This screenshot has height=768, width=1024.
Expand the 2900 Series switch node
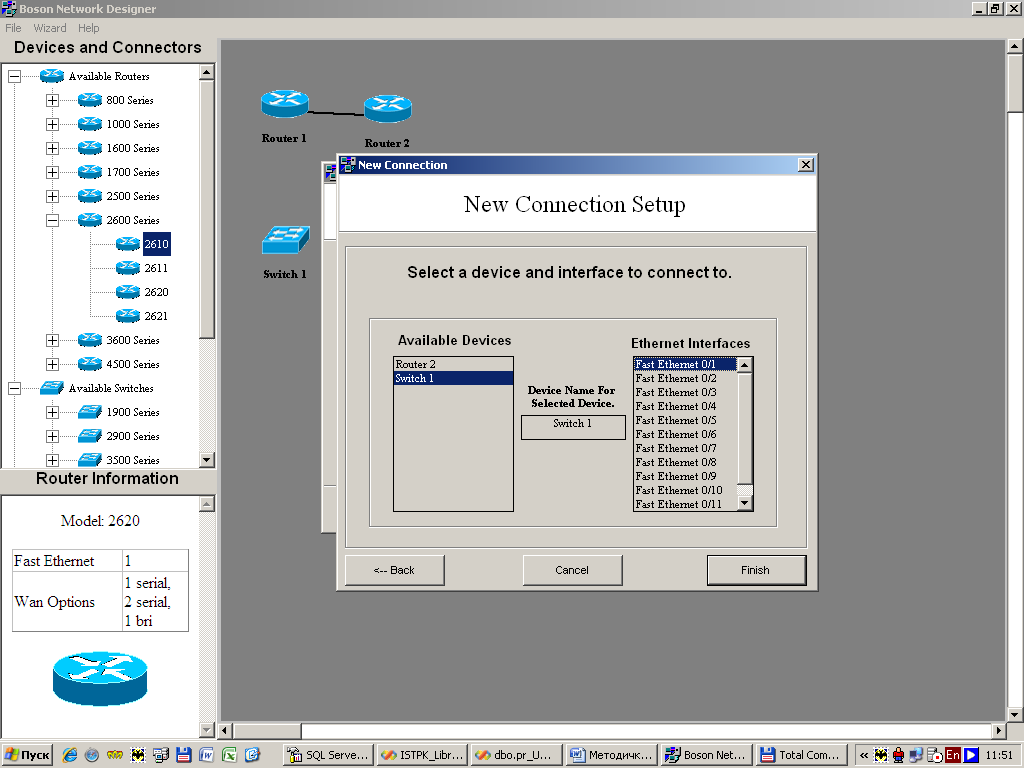tap(52, 436)
